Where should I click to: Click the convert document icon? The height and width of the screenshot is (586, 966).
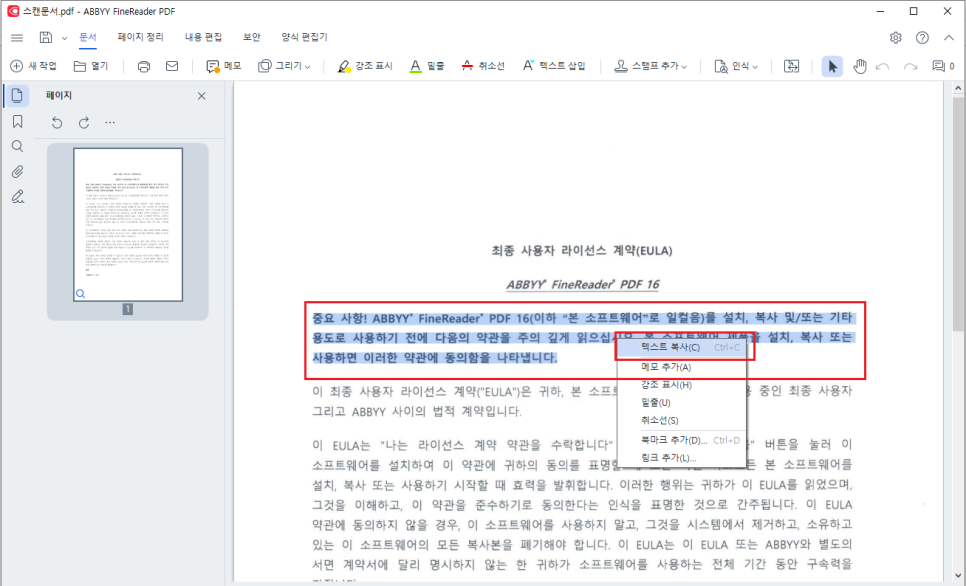[792, 66]
